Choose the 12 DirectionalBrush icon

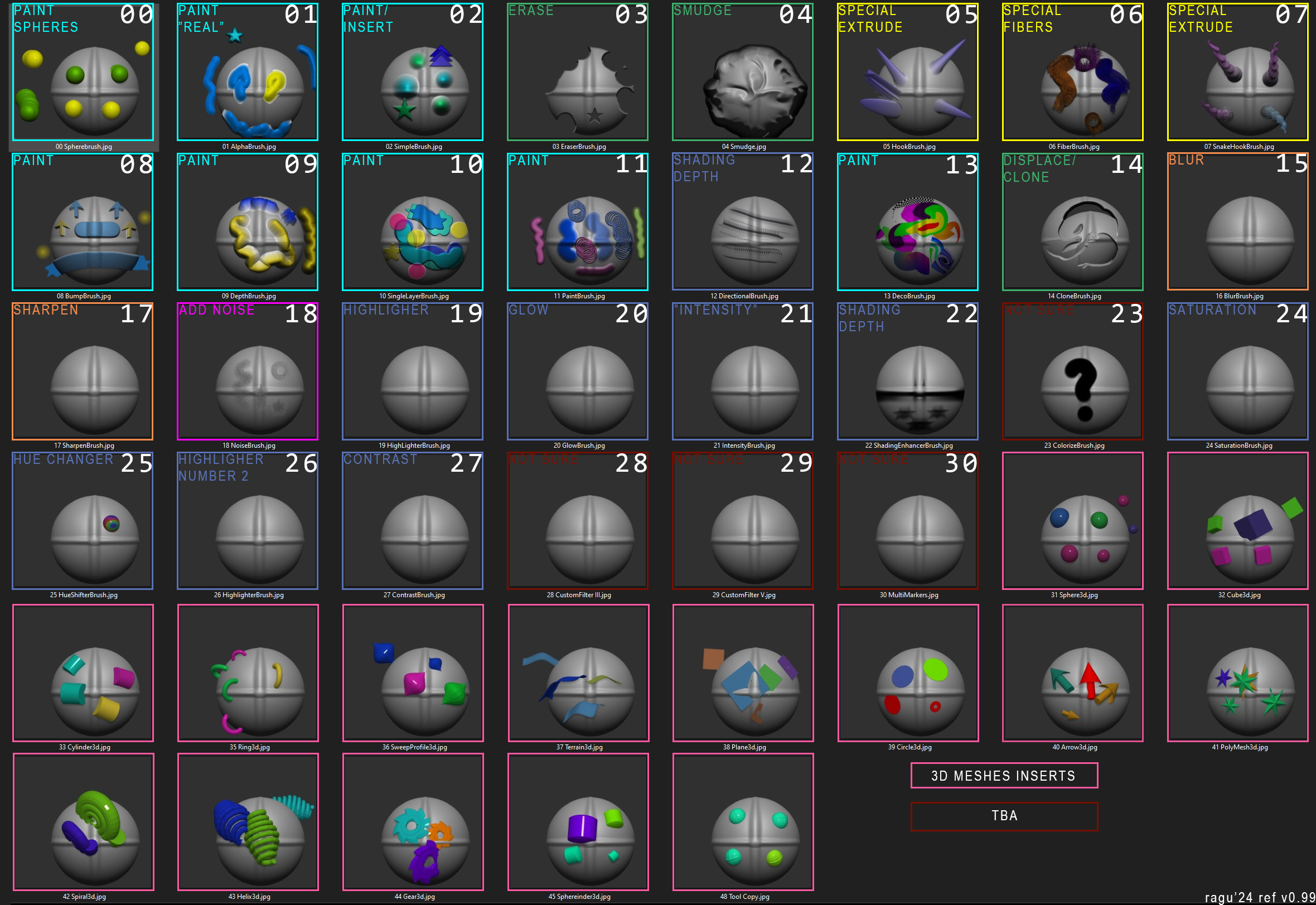[x=743, y=221]
